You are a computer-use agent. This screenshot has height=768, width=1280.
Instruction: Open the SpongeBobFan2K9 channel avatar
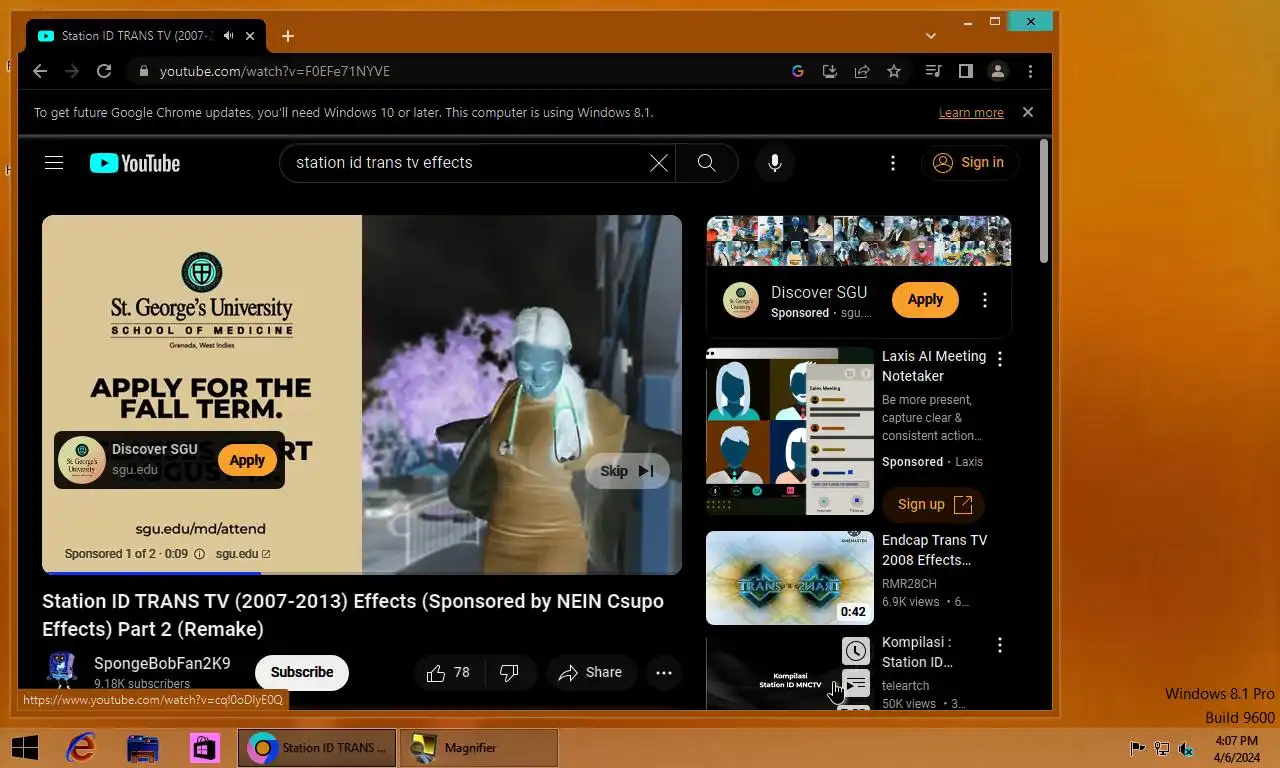(x=62, y=670)
